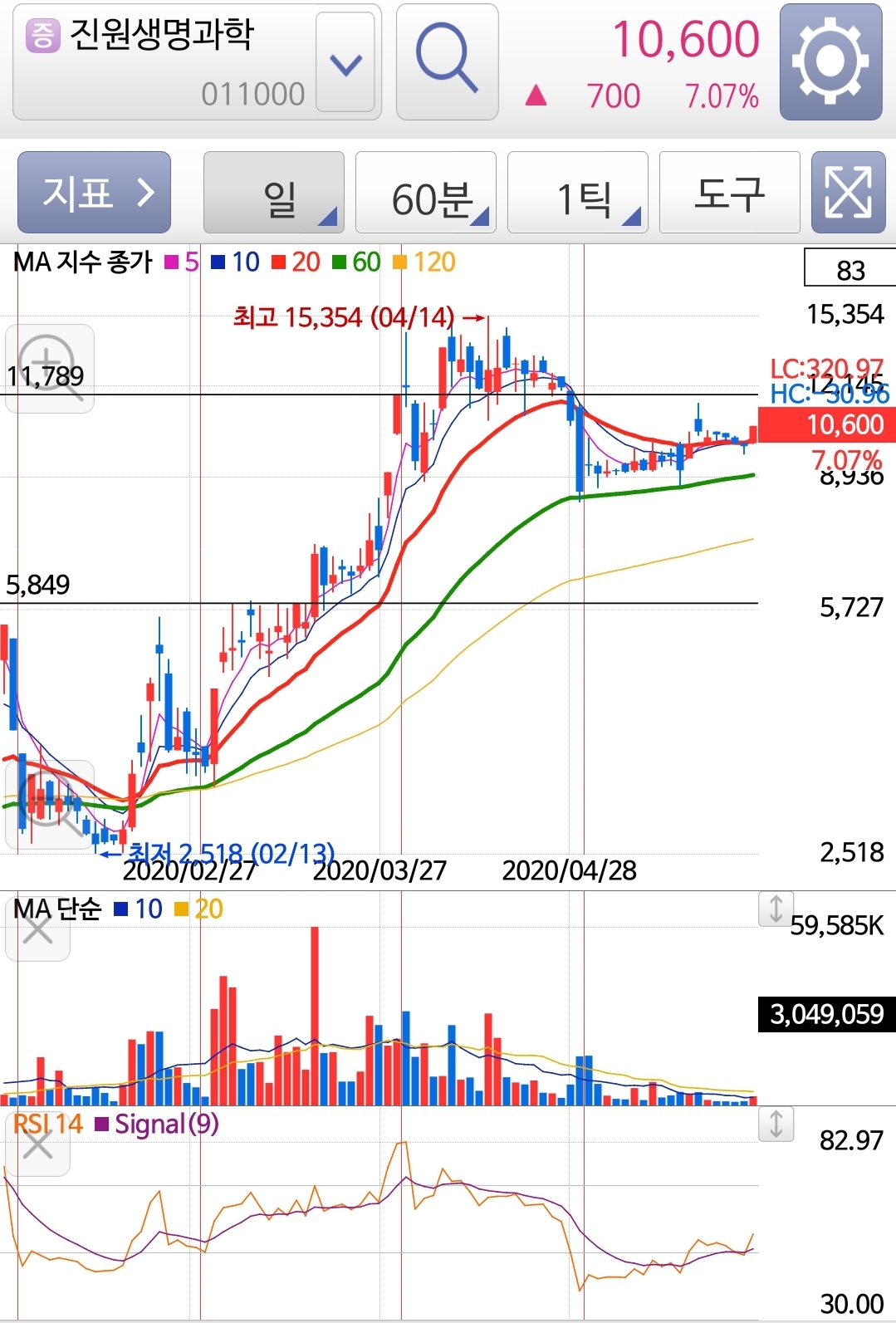Expand the stock selector dropdown arrow
This screenshot has height=1323, width=896.
(345, 62)
